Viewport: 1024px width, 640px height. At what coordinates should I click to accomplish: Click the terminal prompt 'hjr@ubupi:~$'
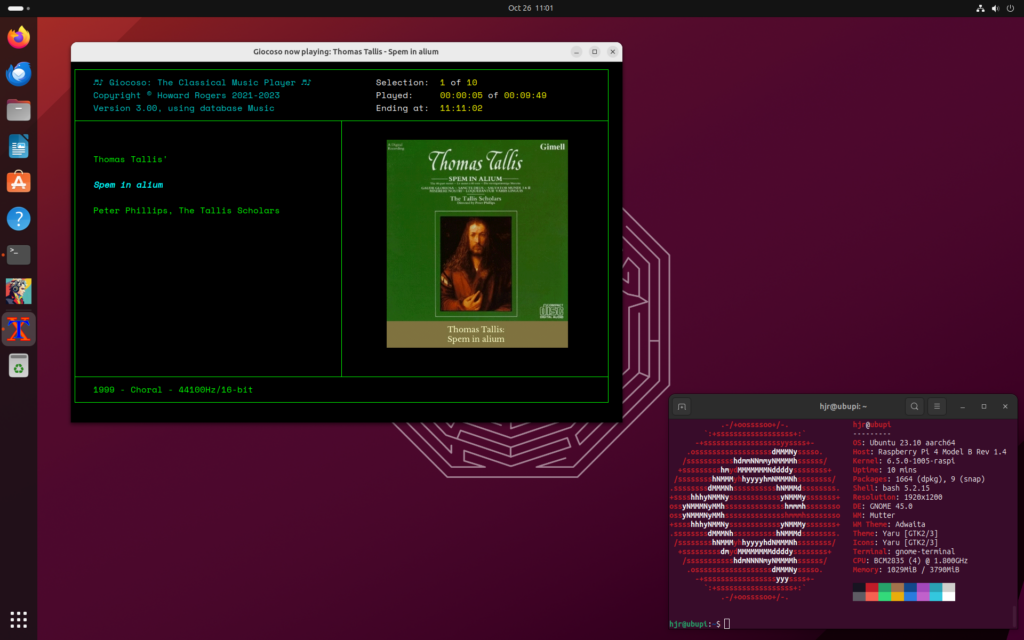[695, 624]
